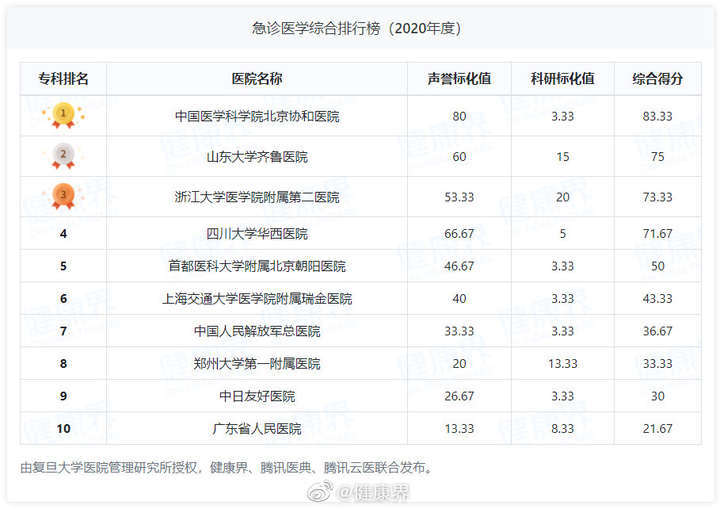Select 上海交通大学医学院附属瑞金医院
This screenshot has height=509, width=720.
[257, 299]
